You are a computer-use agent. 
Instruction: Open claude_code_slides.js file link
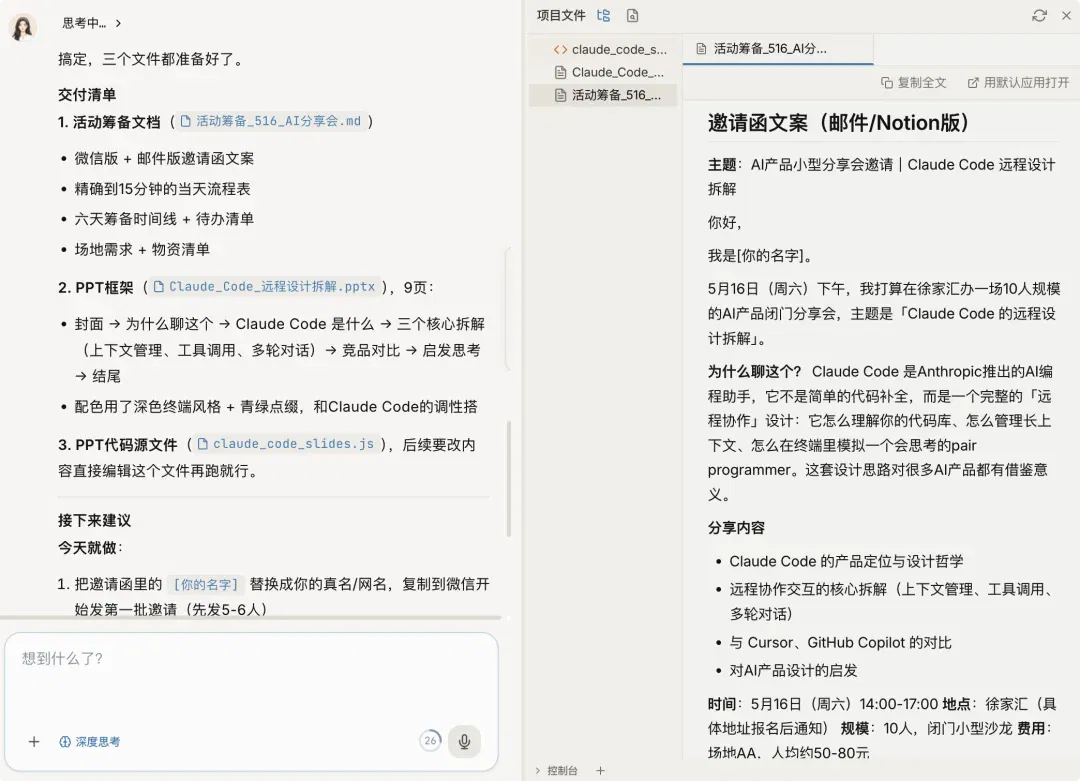tap(286, 444)
